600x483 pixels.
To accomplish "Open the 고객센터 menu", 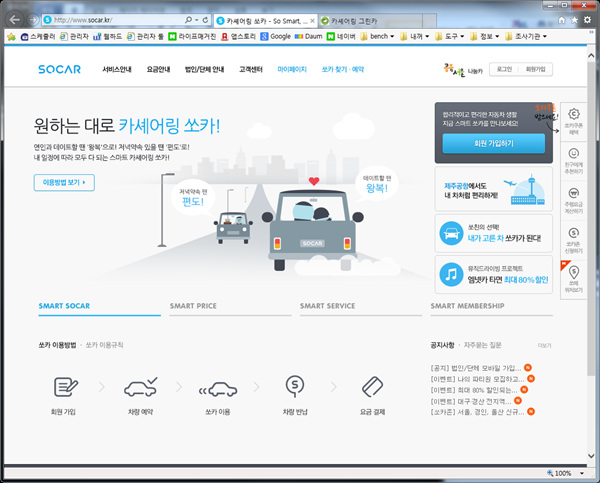I will point(251,69).
